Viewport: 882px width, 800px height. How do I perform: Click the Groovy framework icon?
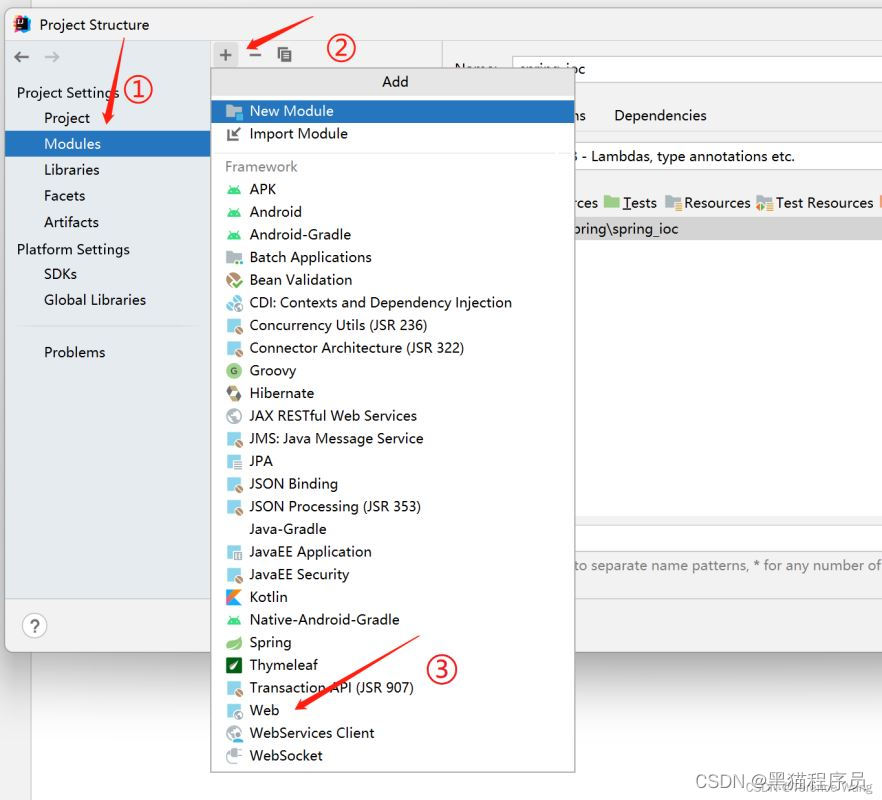coord(234,371)
